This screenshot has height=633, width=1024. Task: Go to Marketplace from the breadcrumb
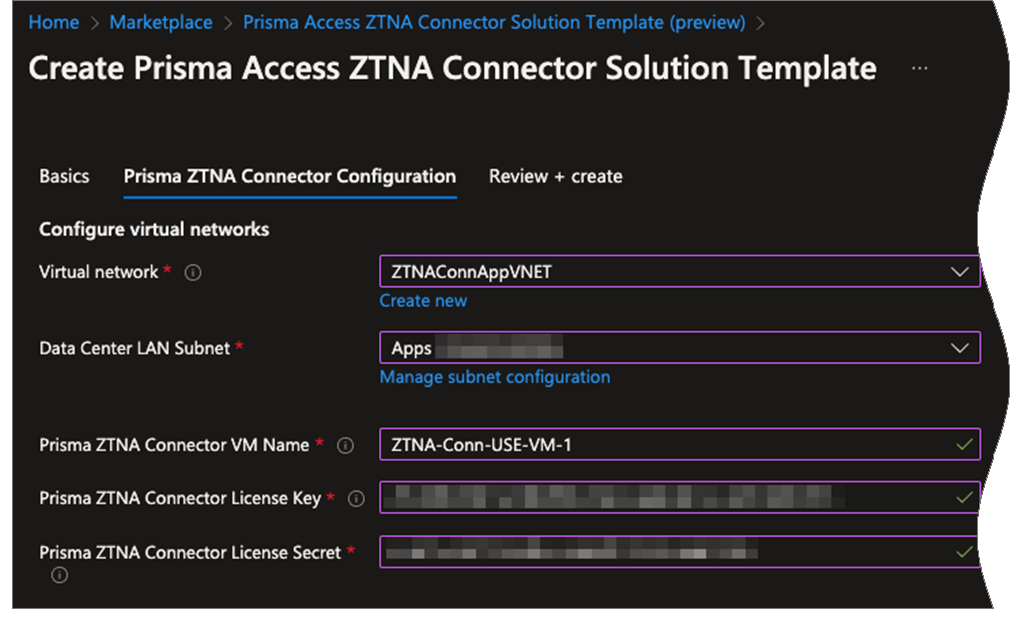(160, 22)
